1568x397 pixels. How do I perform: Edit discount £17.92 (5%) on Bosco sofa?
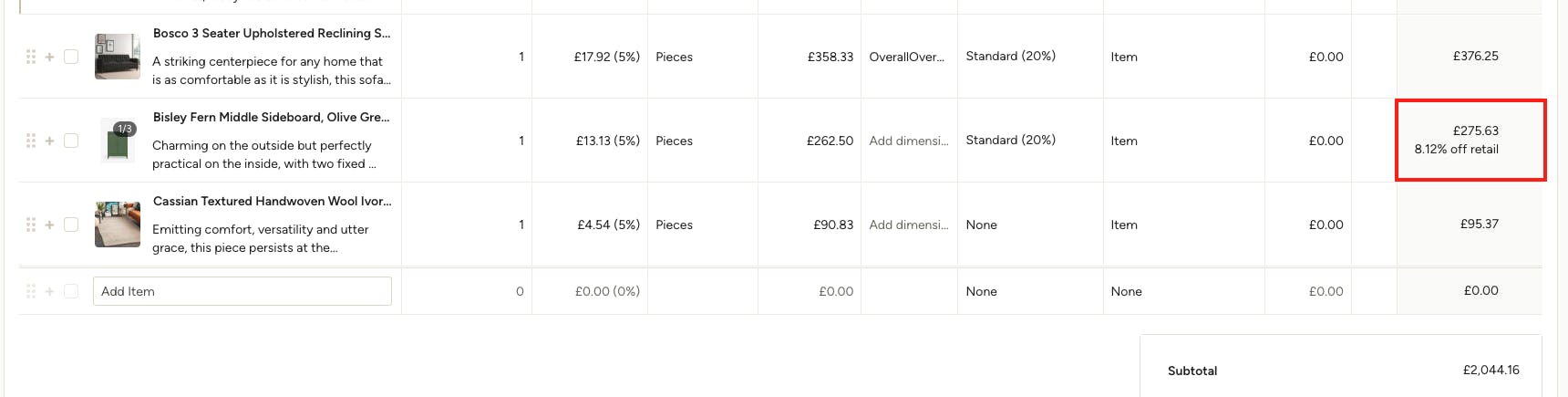point(606,57)
